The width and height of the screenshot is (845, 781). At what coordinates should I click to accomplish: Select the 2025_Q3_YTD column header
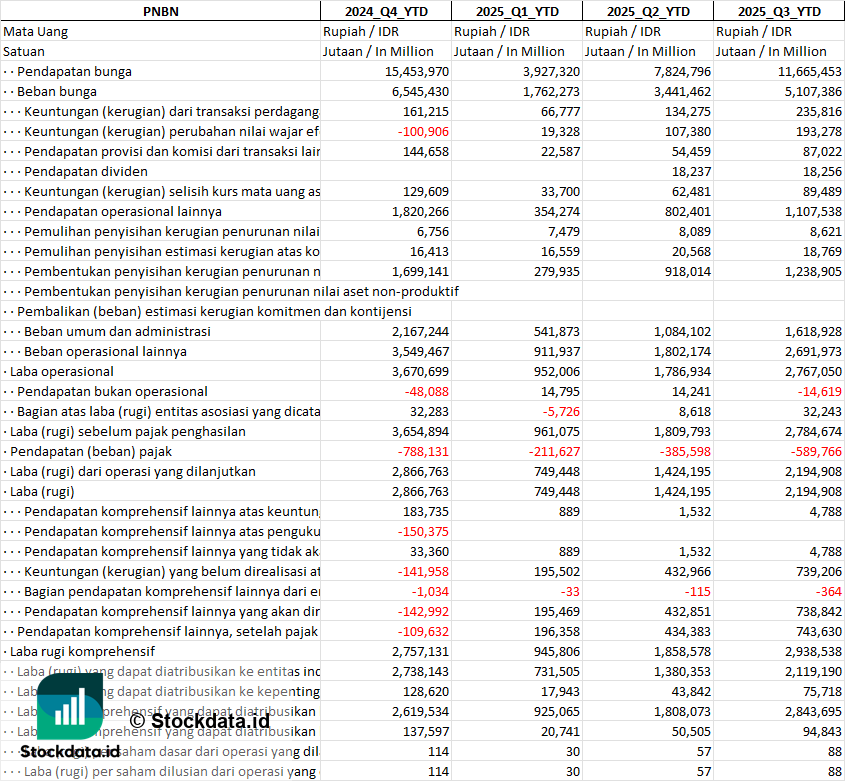pos(779,11)
